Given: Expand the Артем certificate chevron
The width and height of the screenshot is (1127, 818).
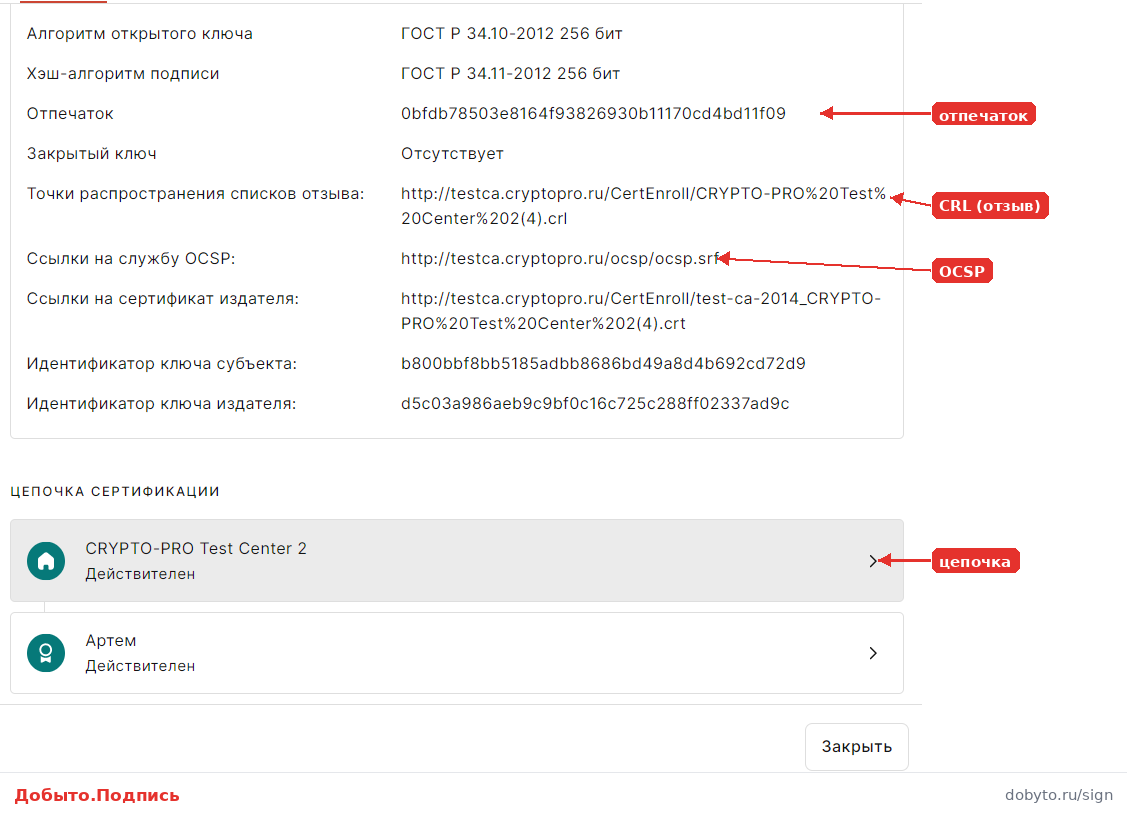Looking at the screenshot, I should [x=873, y=653].
